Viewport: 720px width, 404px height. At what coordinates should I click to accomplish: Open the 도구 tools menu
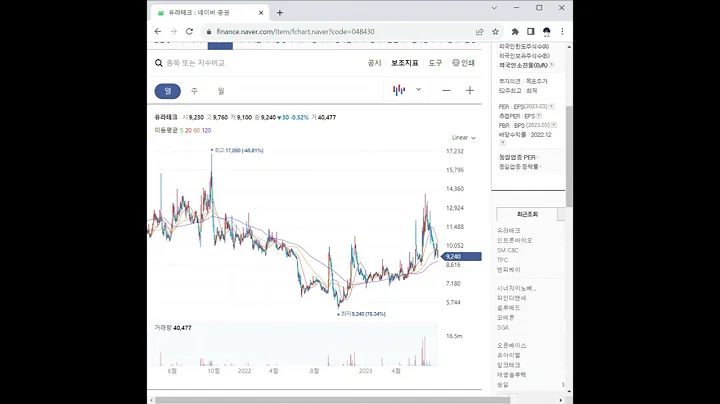coord(435,63)
